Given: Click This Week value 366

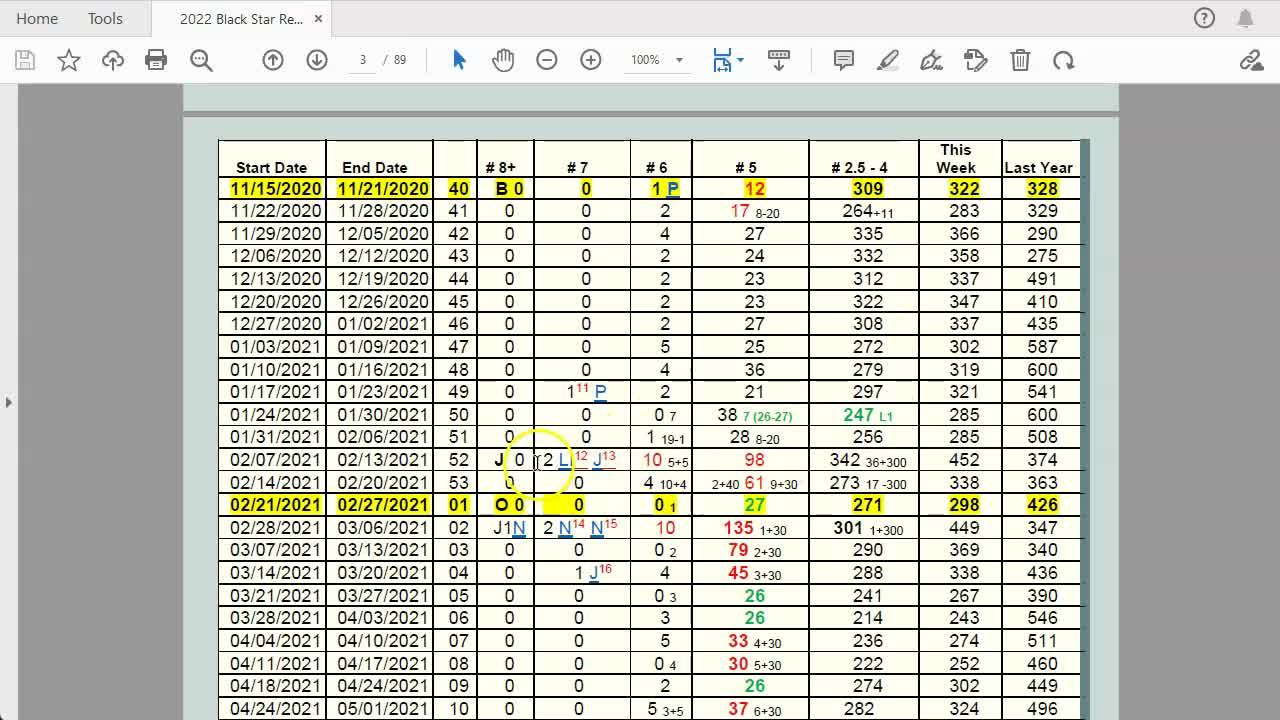Looking at the screenshot, I should 964,234.
